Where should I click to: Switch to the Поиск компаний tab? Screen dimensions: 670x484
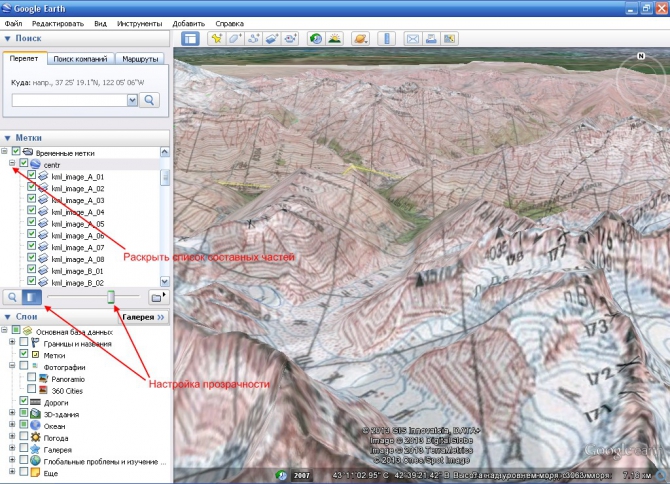tap(80, 59)
